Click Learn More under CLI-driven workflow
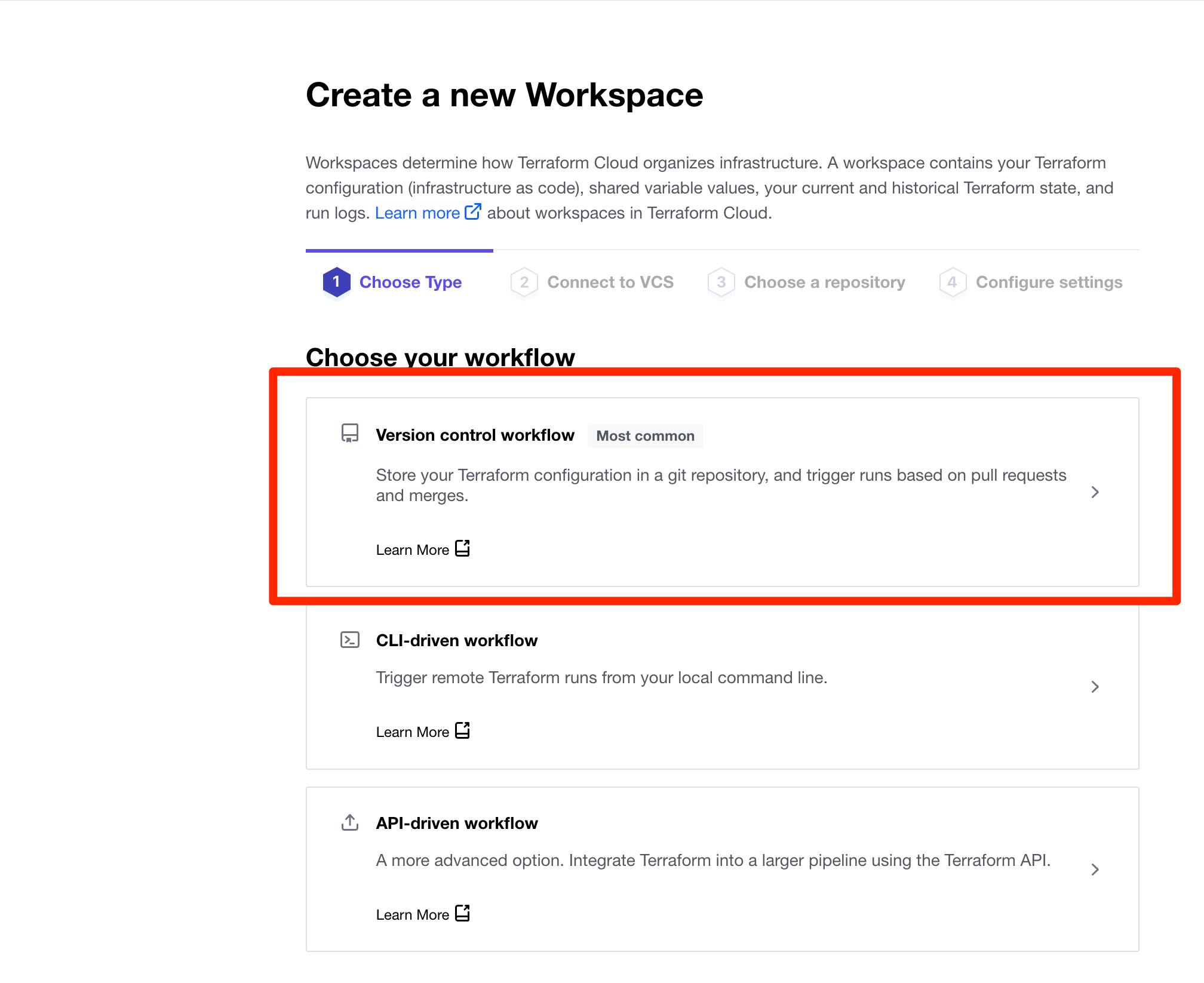1204x983 pixels. [x=412, y=731]
